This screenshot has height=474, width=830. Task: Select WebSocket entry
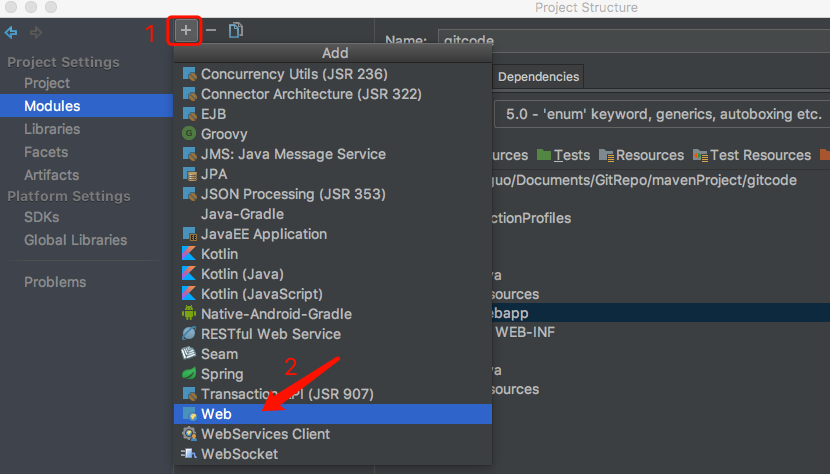coord(333,454)
